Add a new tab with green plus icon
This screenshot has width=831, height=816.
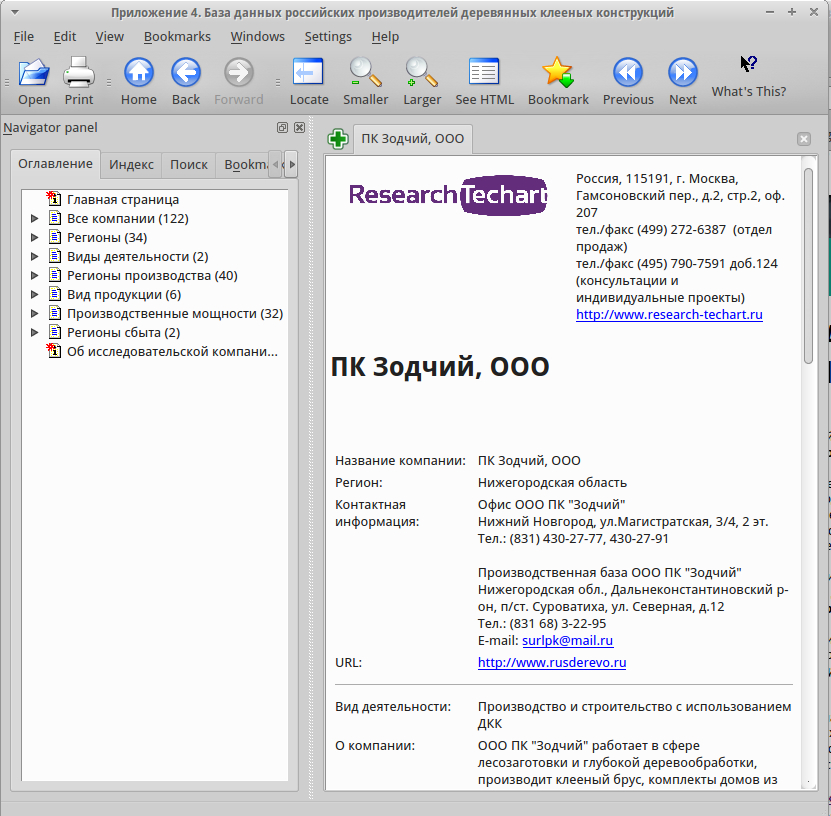[338, 139]
